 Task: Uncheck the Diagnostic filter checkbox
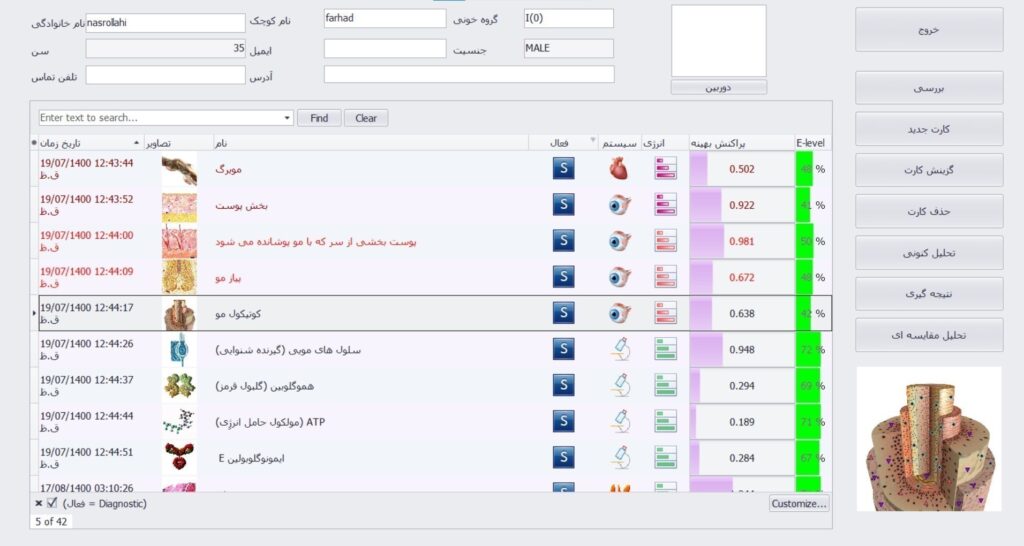coord(52,504)
